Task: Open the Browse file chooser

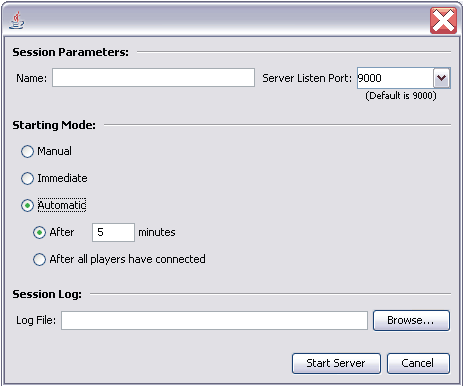Action: click(411, 320)
